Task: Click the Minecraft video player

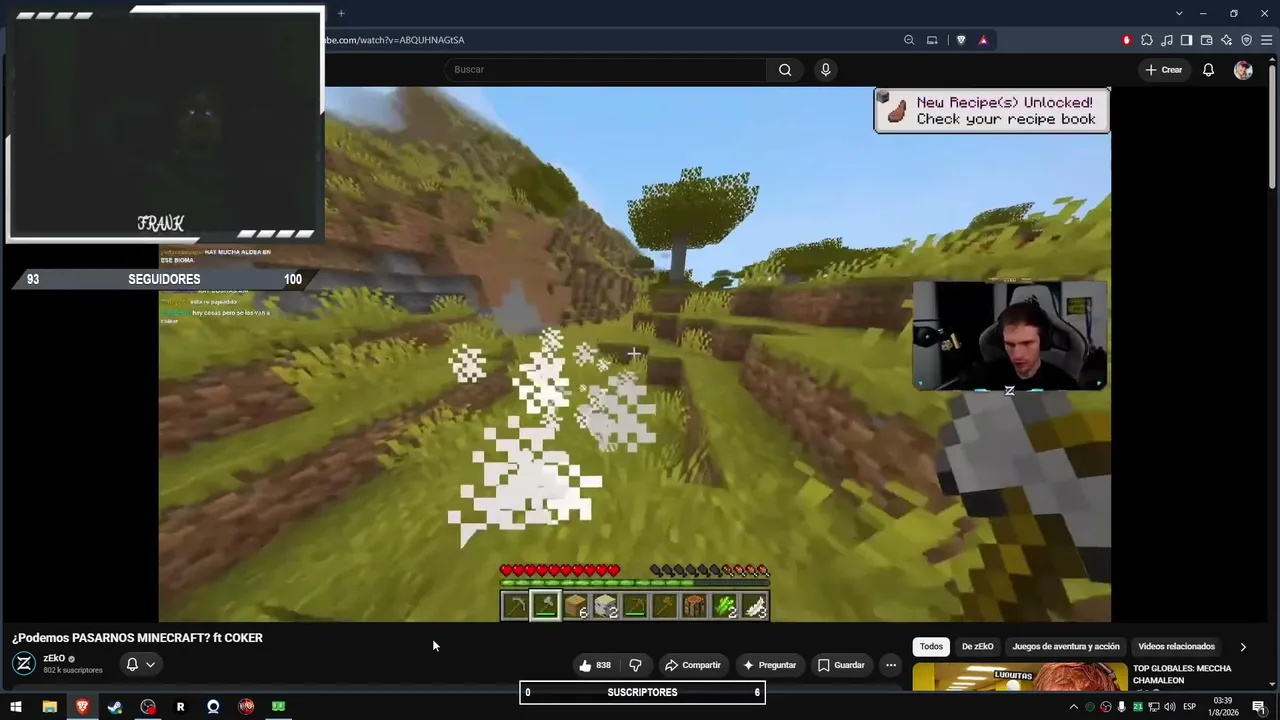Action: click(634, 354)
